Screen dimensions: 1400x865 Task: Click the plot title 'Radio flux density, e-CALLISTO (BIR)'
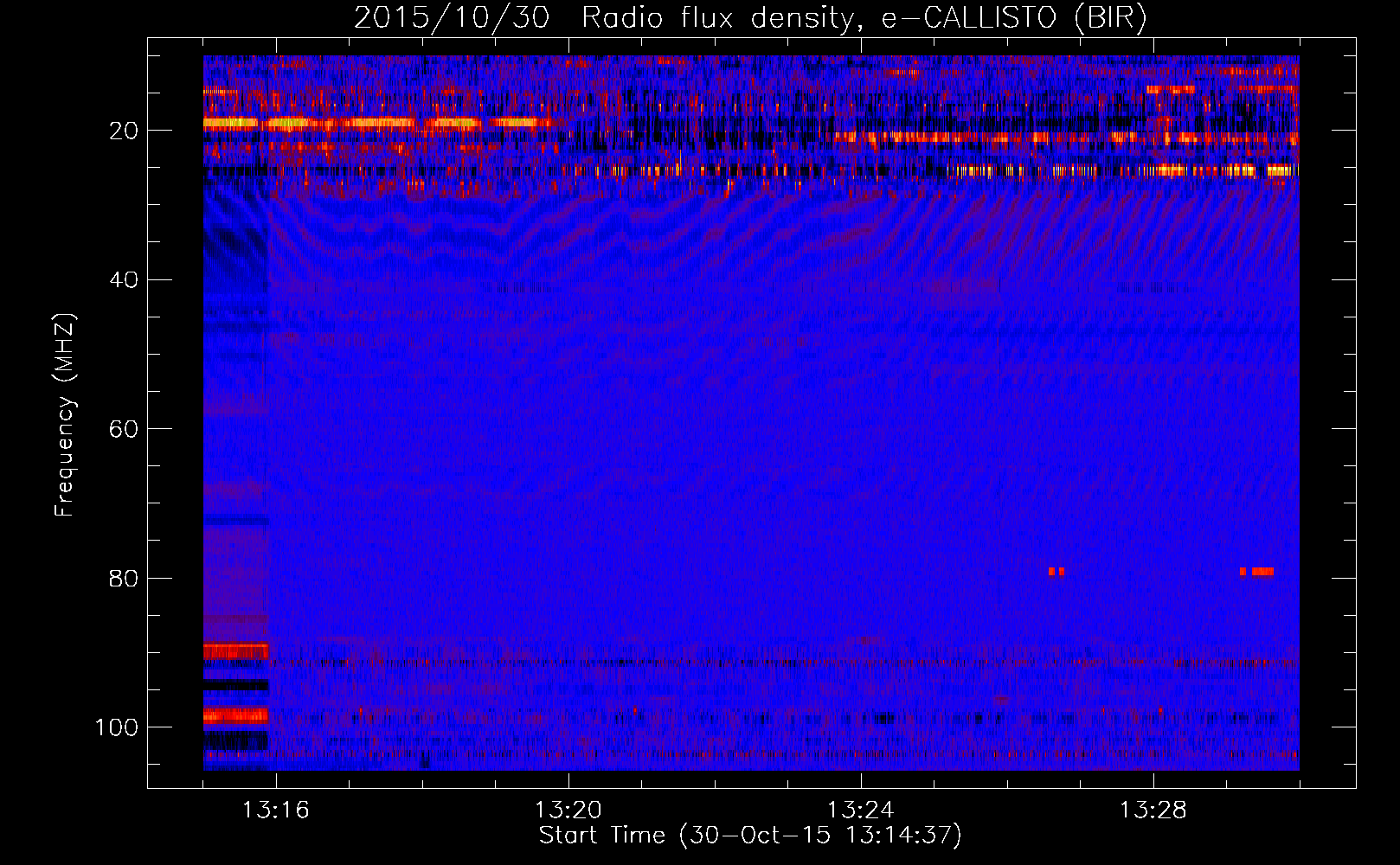(864, 18)
